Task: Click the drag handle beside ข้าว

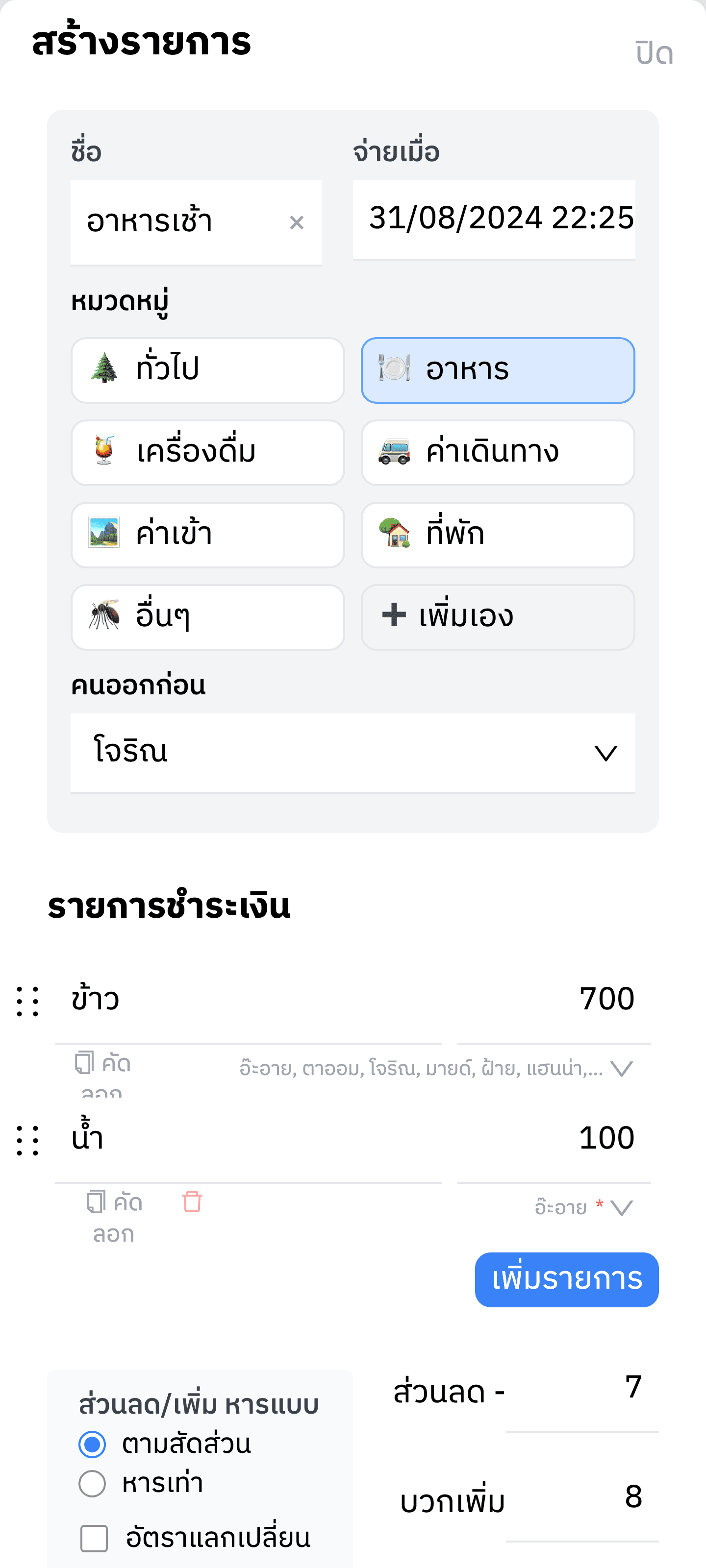Action: point(28,1001)
